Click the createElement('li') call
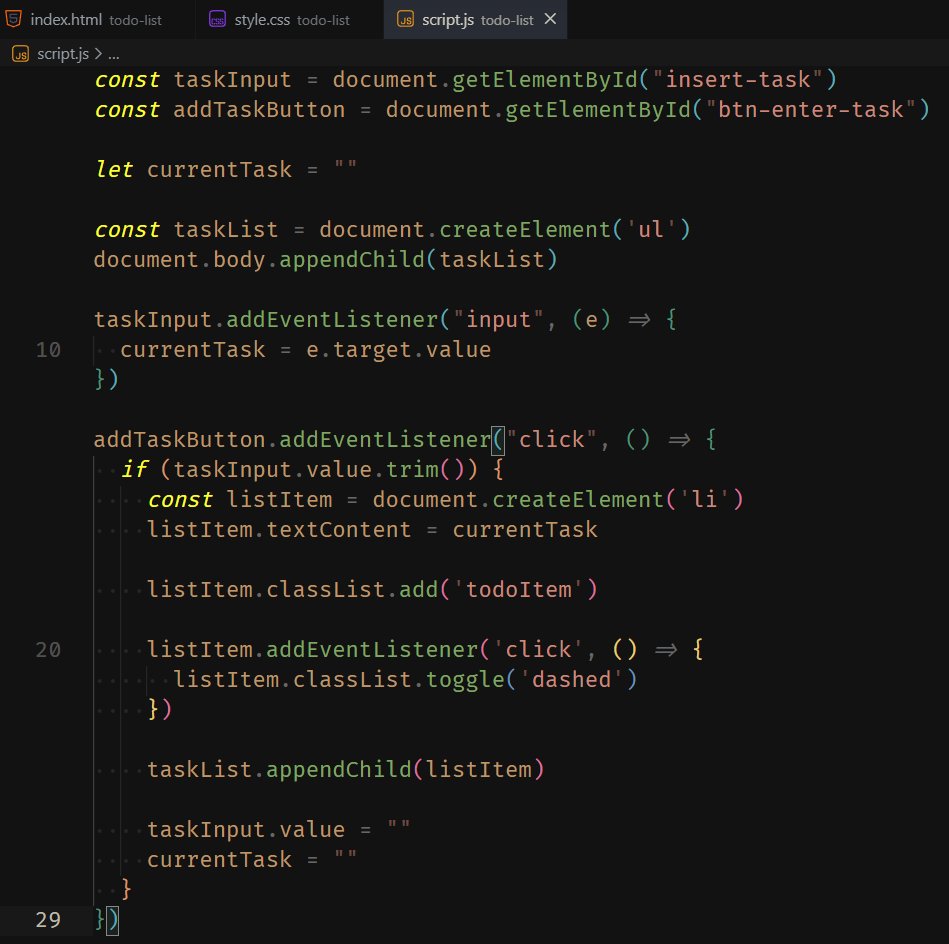949x944 pixels. coord(617,499)
